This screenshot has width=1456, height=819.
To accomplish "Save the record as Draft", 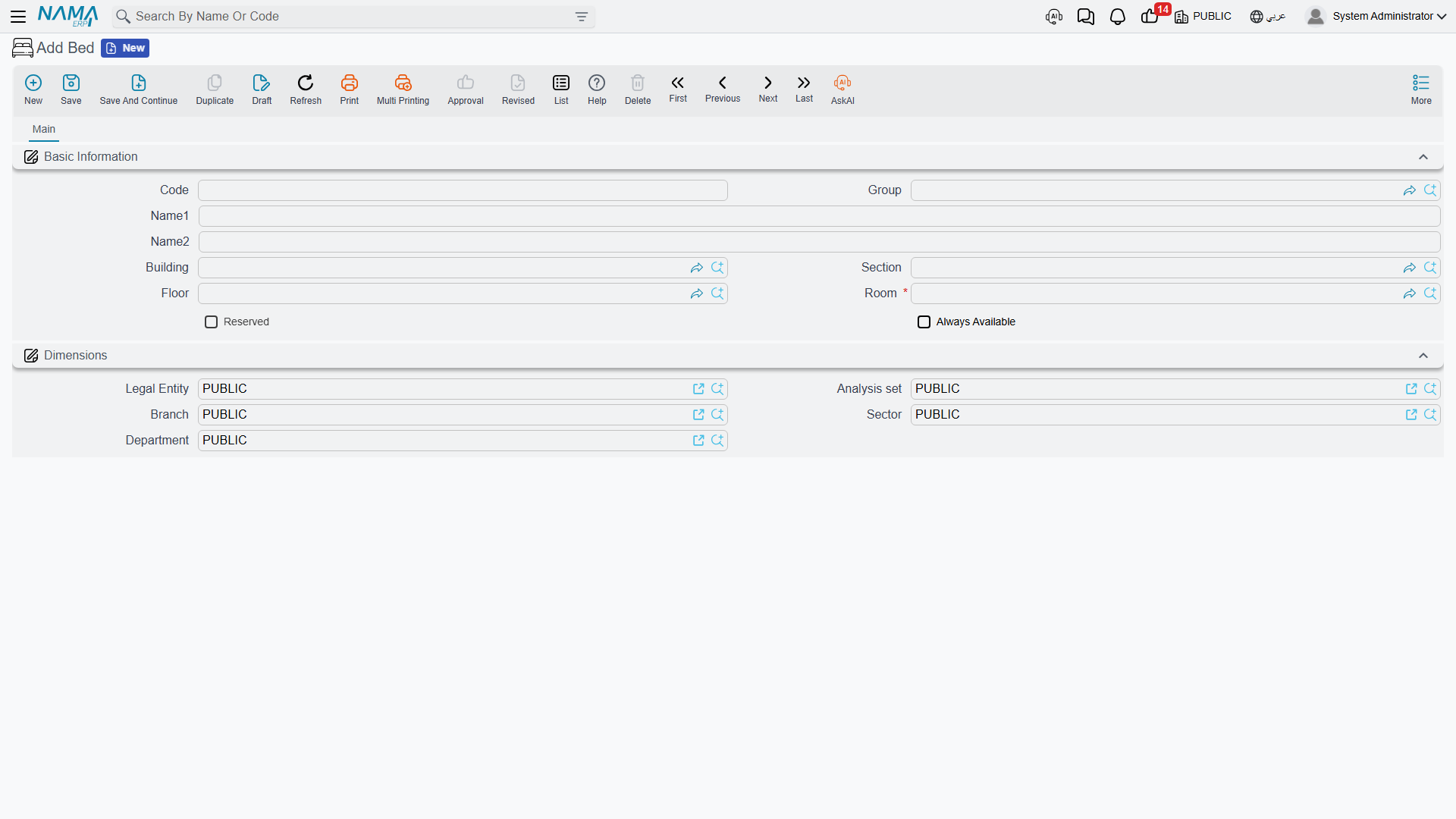I will (262, 89).
